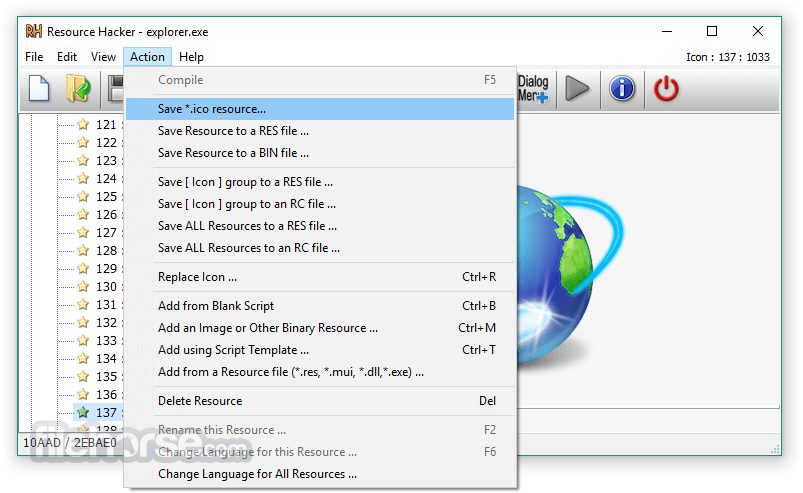The image size is (803, 493).
Task: Choose Add from a Resource file entry
Action: 320,372
